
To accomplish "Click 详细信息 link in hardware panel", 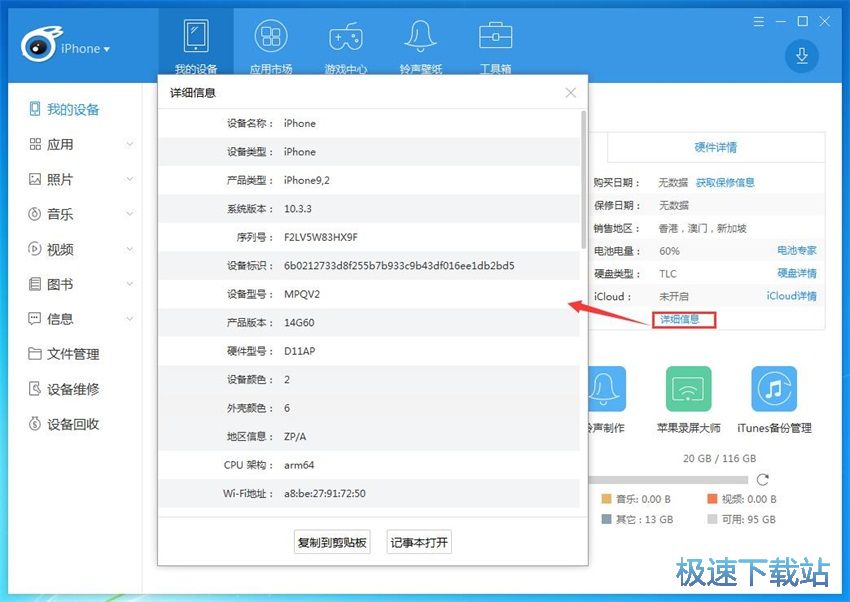I will pos(680,319).
